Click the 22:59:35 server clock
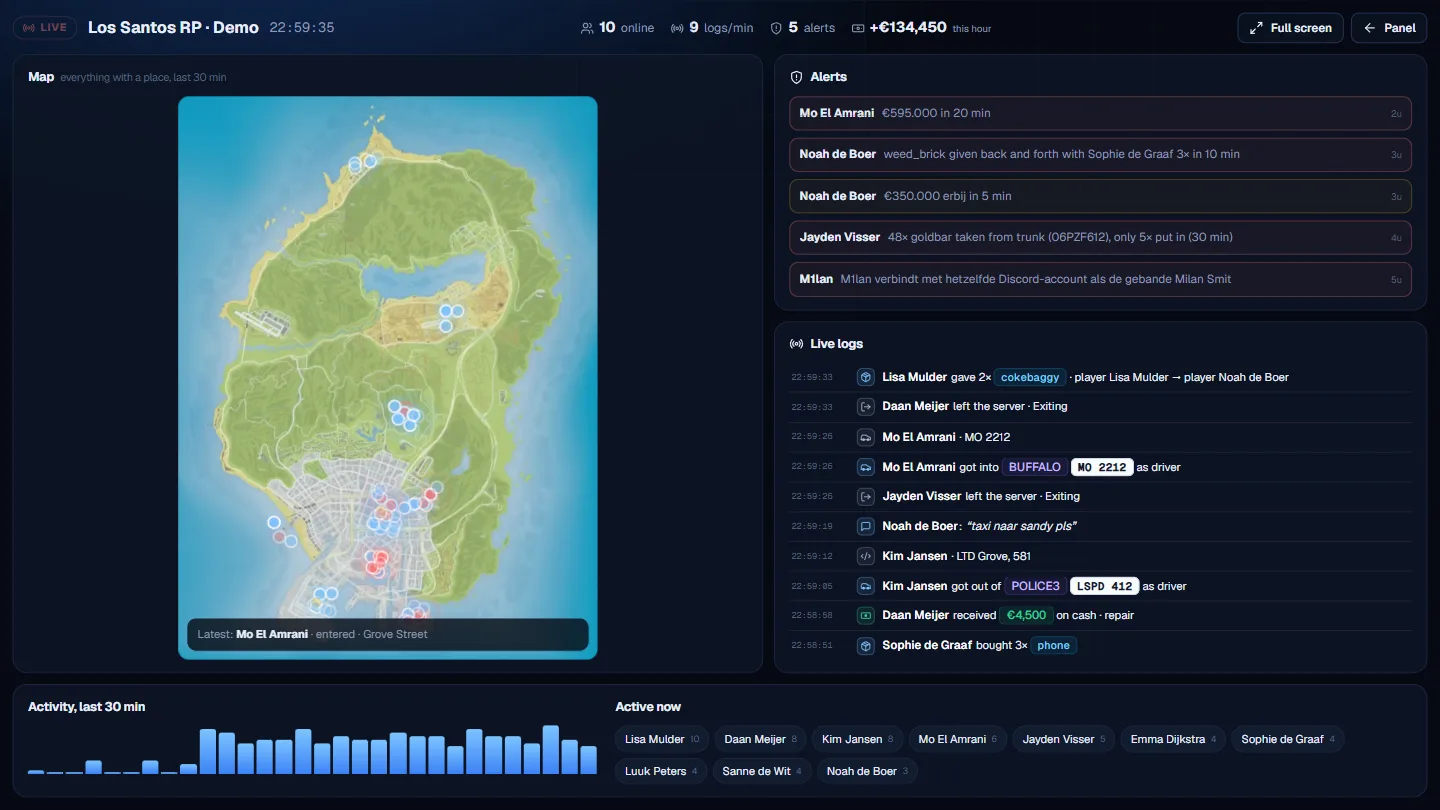 pyautogui.click(x=302, y=28)
